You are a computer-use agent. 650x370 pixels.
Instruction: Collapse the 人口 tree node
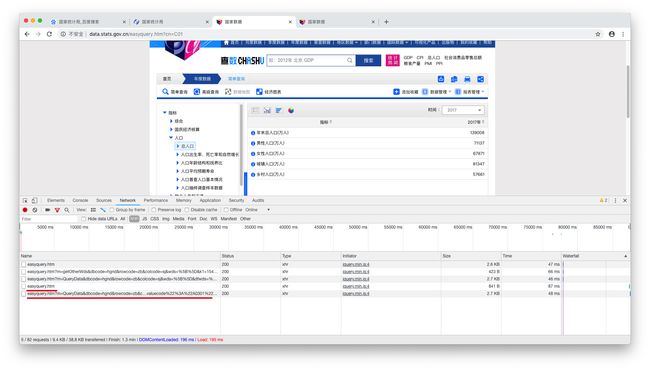click(171, 138)
